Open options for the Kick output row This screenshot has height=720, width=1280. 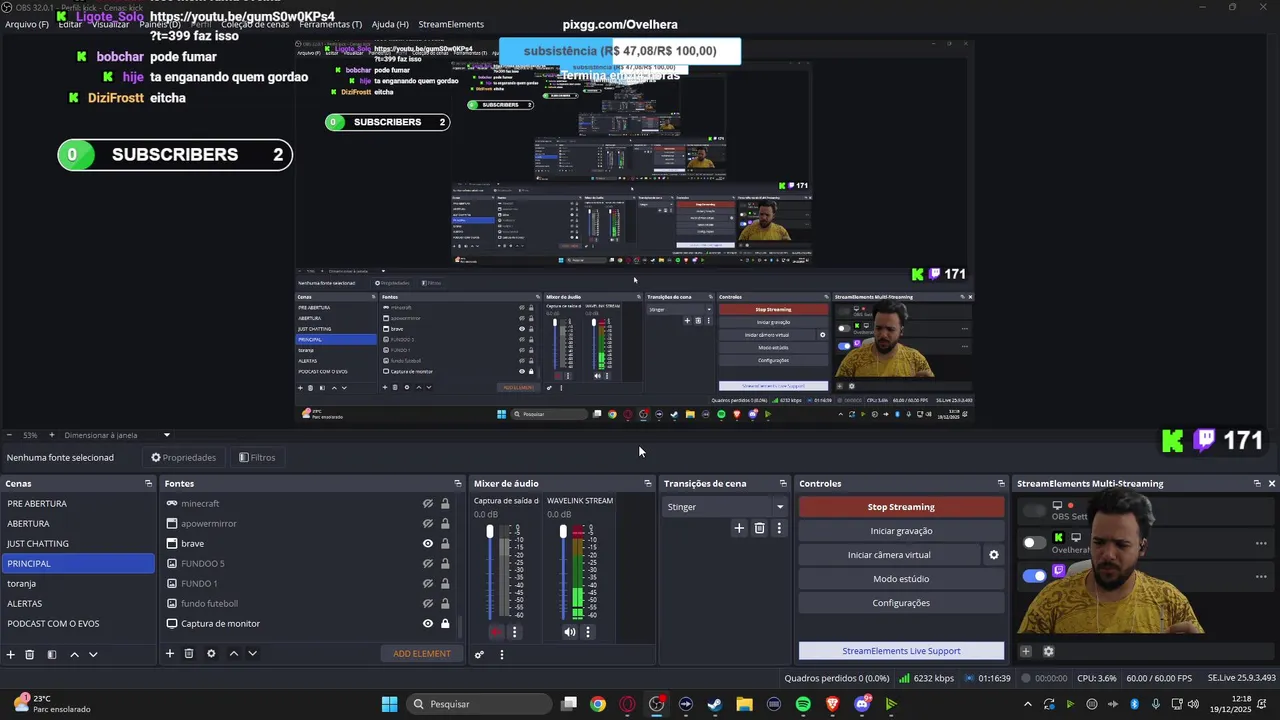coord(1261,543)
